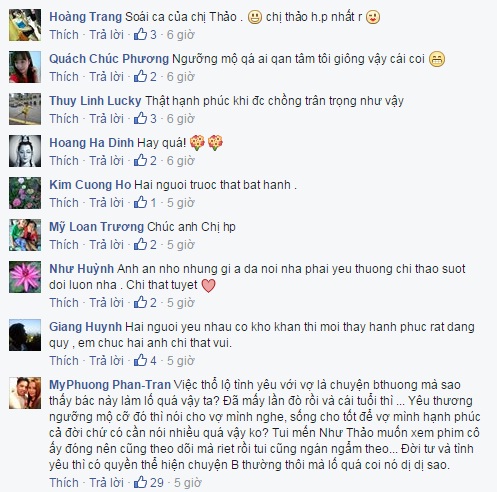Click the thumbs-up icon with 4 likes on Giang Huynh's comment
Image resolution: width=497 pixels, height=492 pixels.
click(x=140, y=360)
